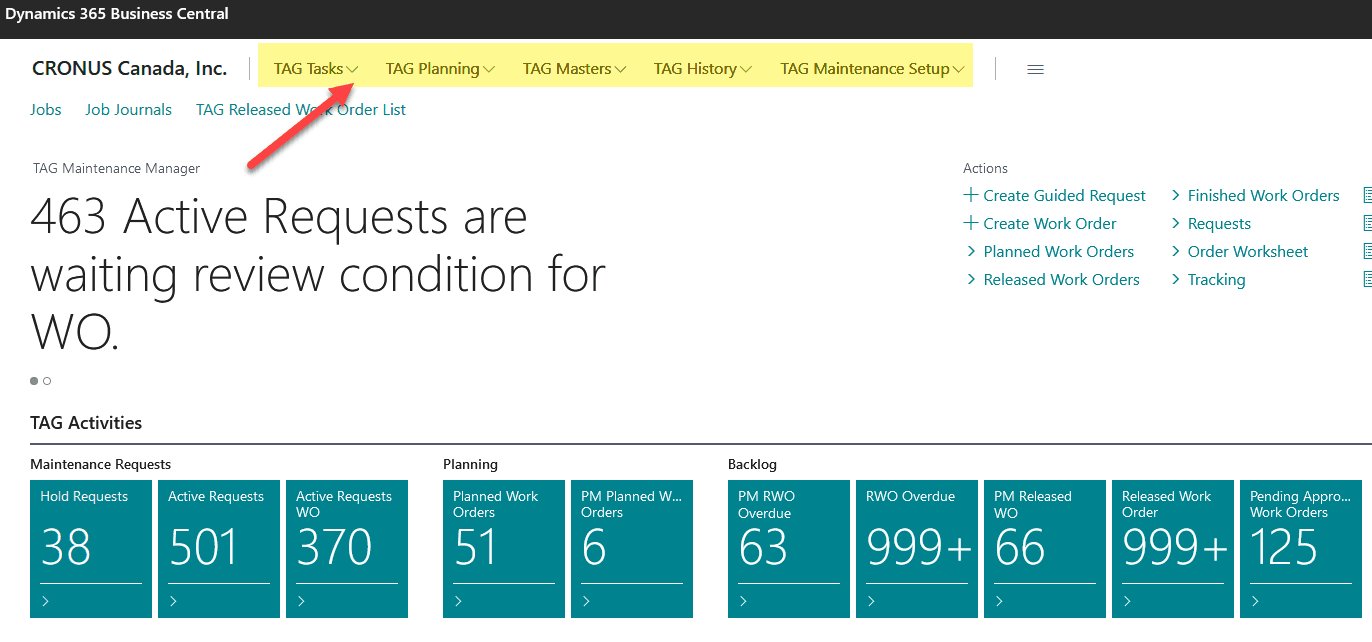Click the 'Backlog' group label
Screen dimensions: 1372x642
click(x=752, y=464)
